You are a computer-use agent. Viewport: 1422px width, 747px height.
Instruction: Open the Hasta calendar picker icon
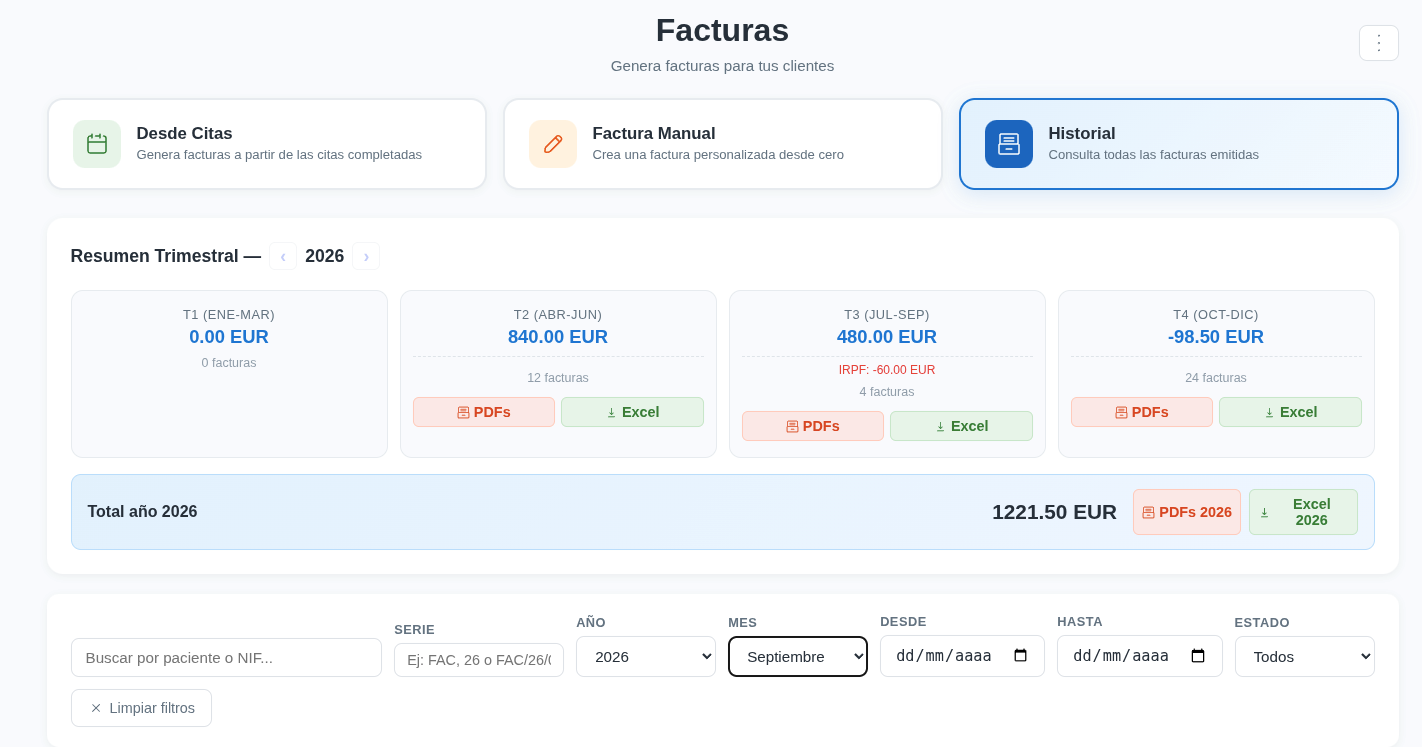coord(1198,656)
